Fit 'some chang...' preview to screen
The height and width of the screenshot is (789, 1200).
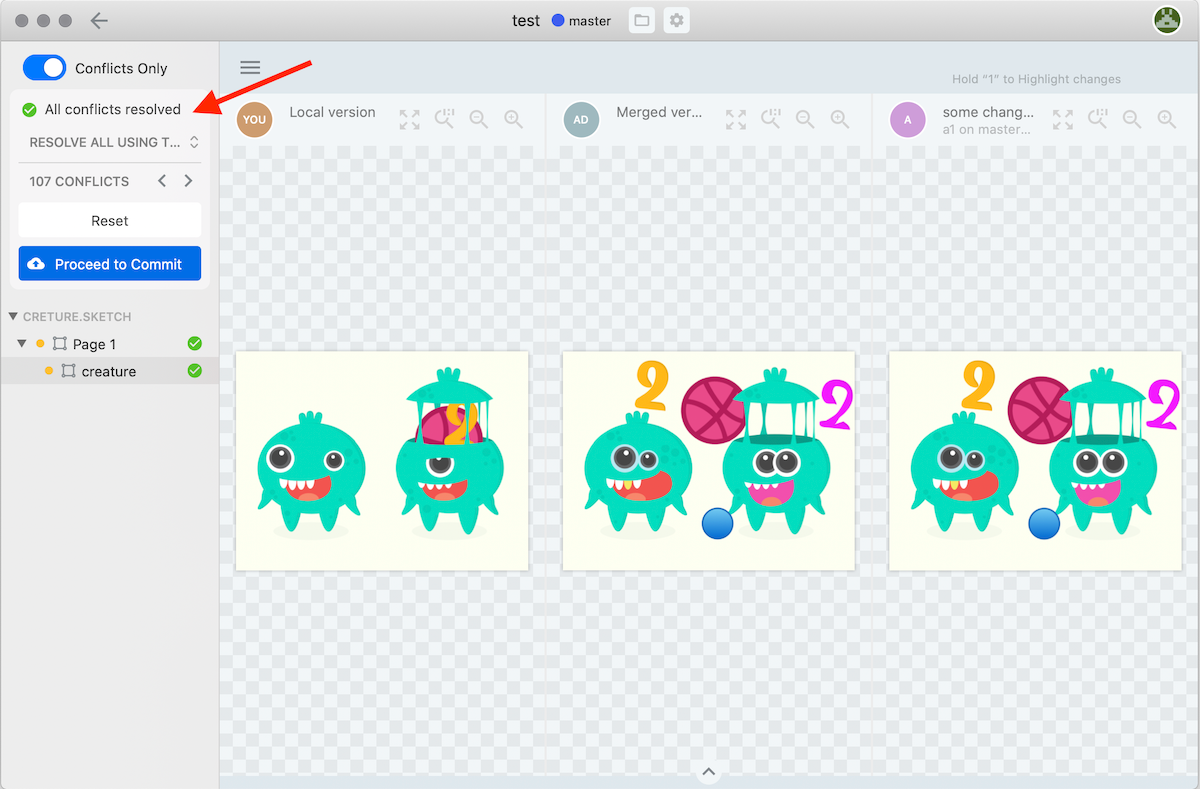click(x=1063, y=120)
